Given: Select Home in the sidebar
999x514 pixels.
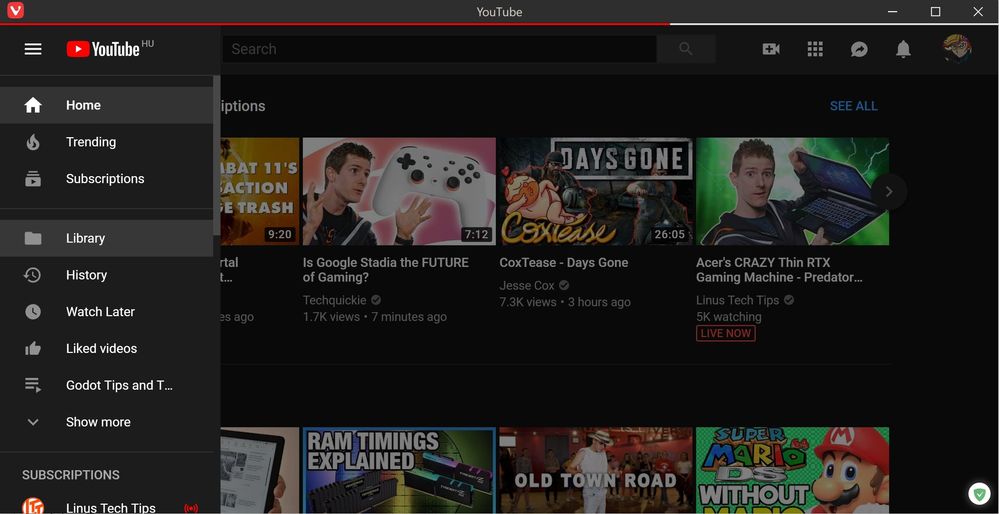Looking at the screenshot, I should point(106,105).
